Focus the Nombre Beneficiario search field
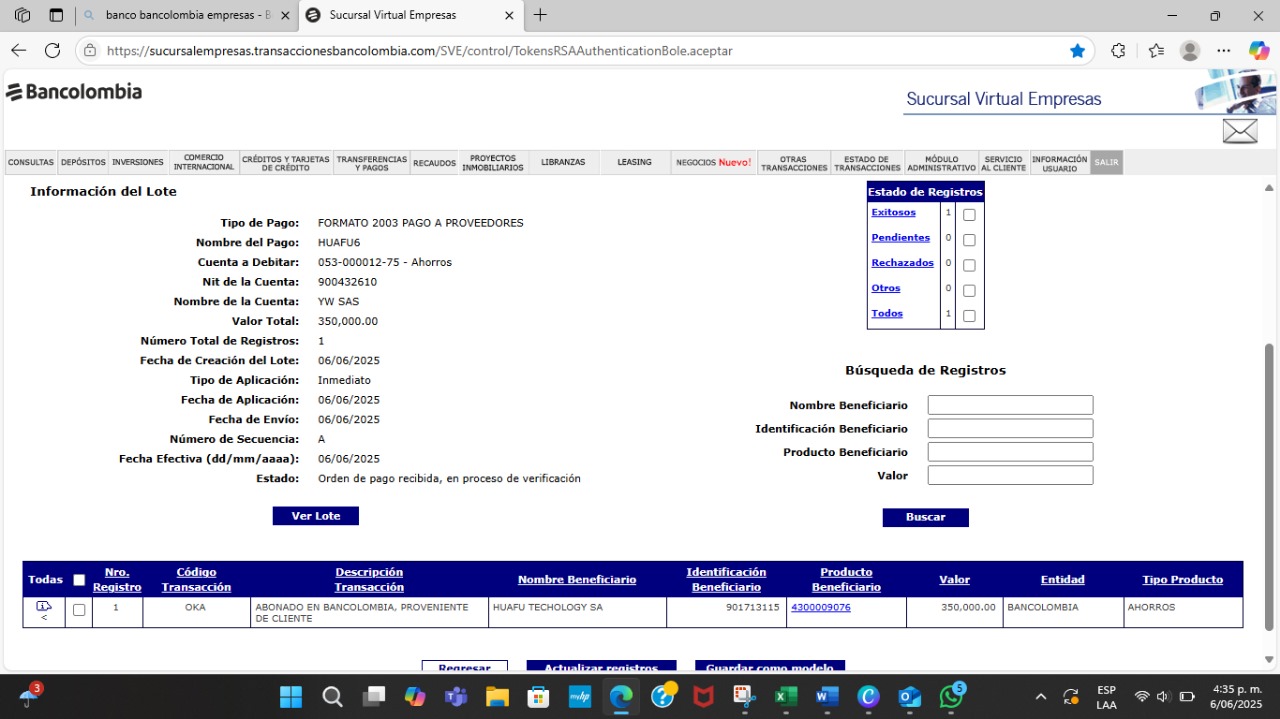1280x719 pixels. tap(1010, 405)
